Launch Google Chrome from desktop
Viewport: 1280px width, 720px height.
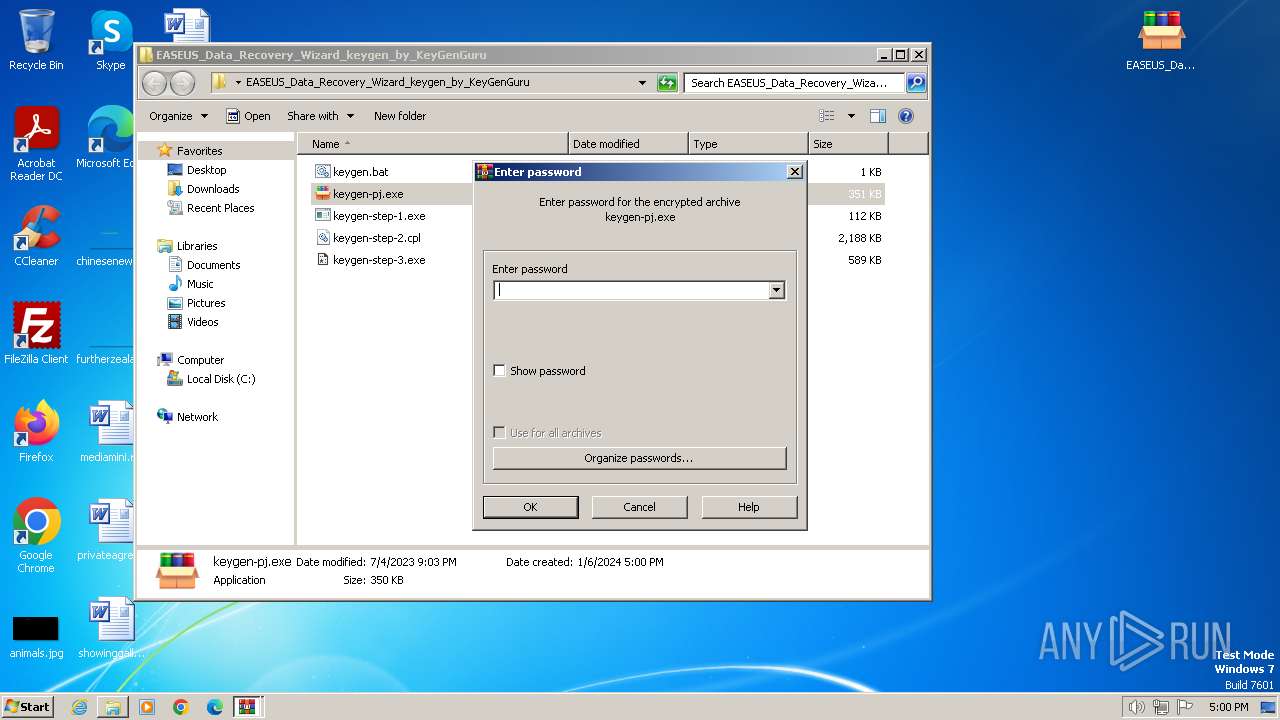pyautogui.click(x=36, y=536)
